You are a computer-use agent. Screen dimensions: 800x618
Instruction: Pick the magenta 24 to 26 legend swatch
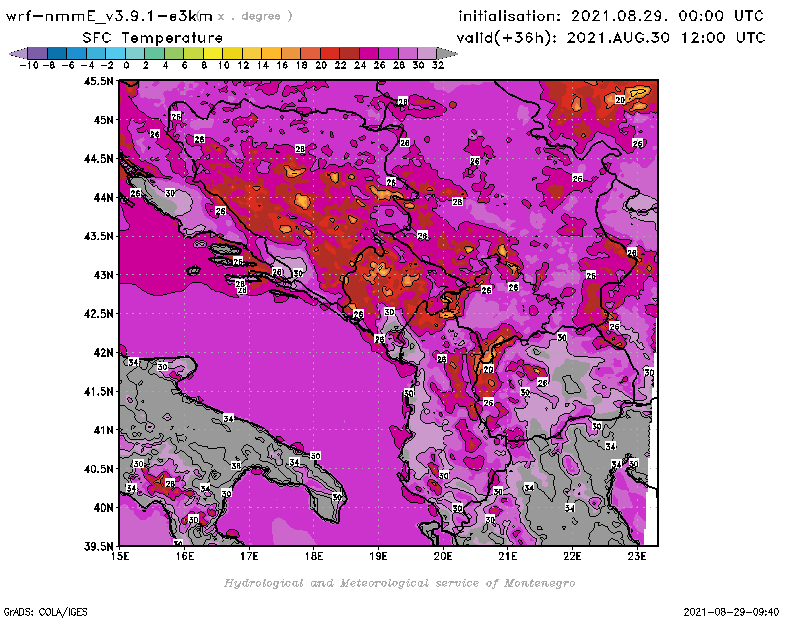pyautogui.click(x=369, y=54)
